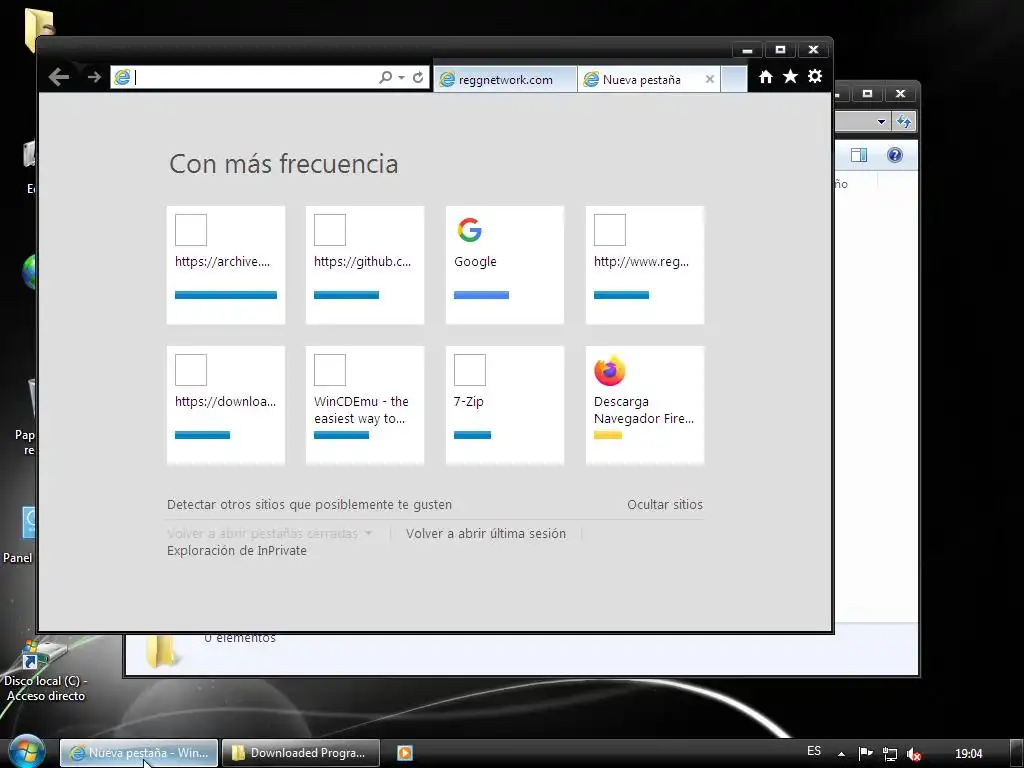Toggle preview pane icon in Explorer window

click(859, 155)
